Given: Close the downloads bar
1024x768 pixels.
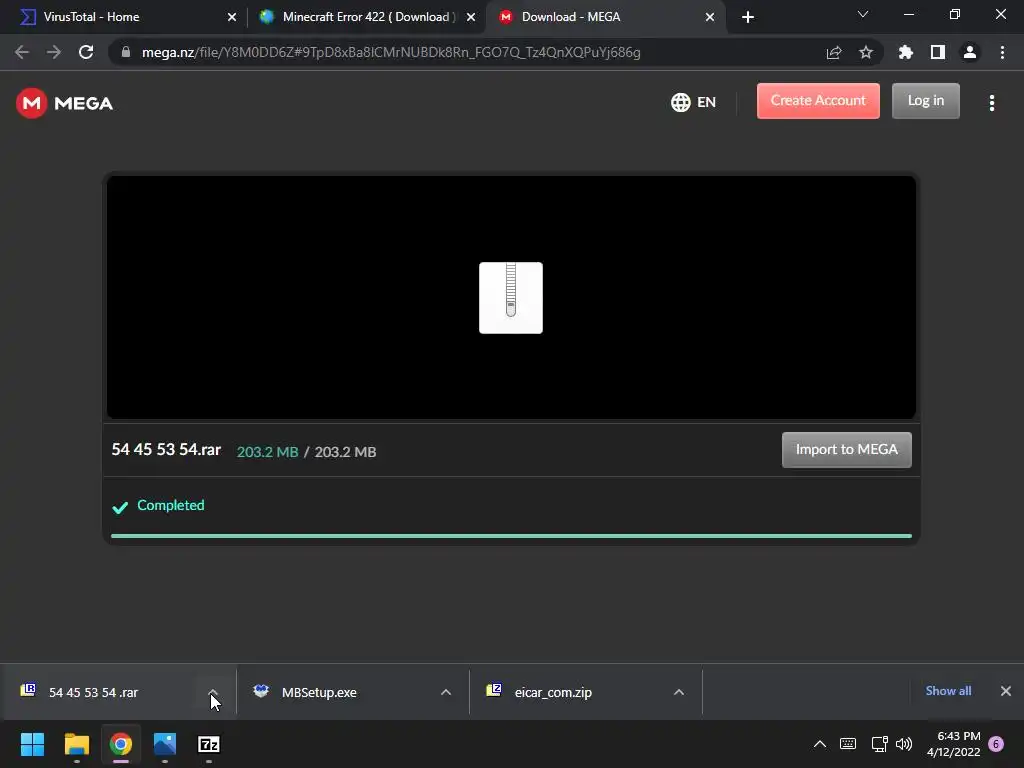Looking at the screenshot, I should pos(1006,691).
